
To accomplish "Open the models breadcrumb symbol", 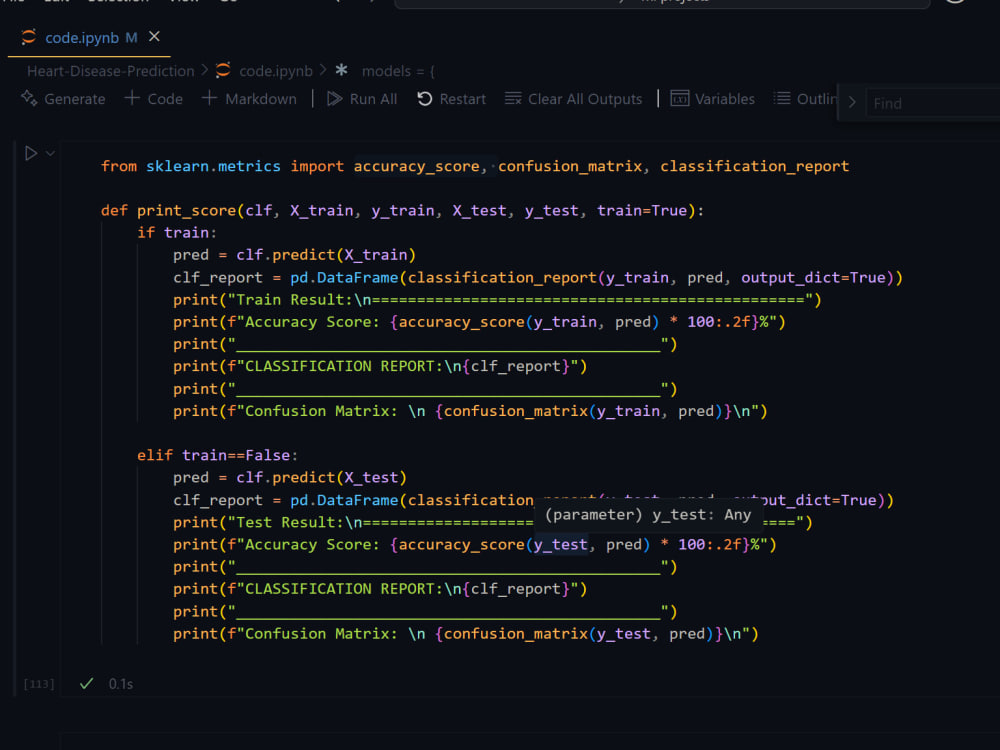I will 399,71.
